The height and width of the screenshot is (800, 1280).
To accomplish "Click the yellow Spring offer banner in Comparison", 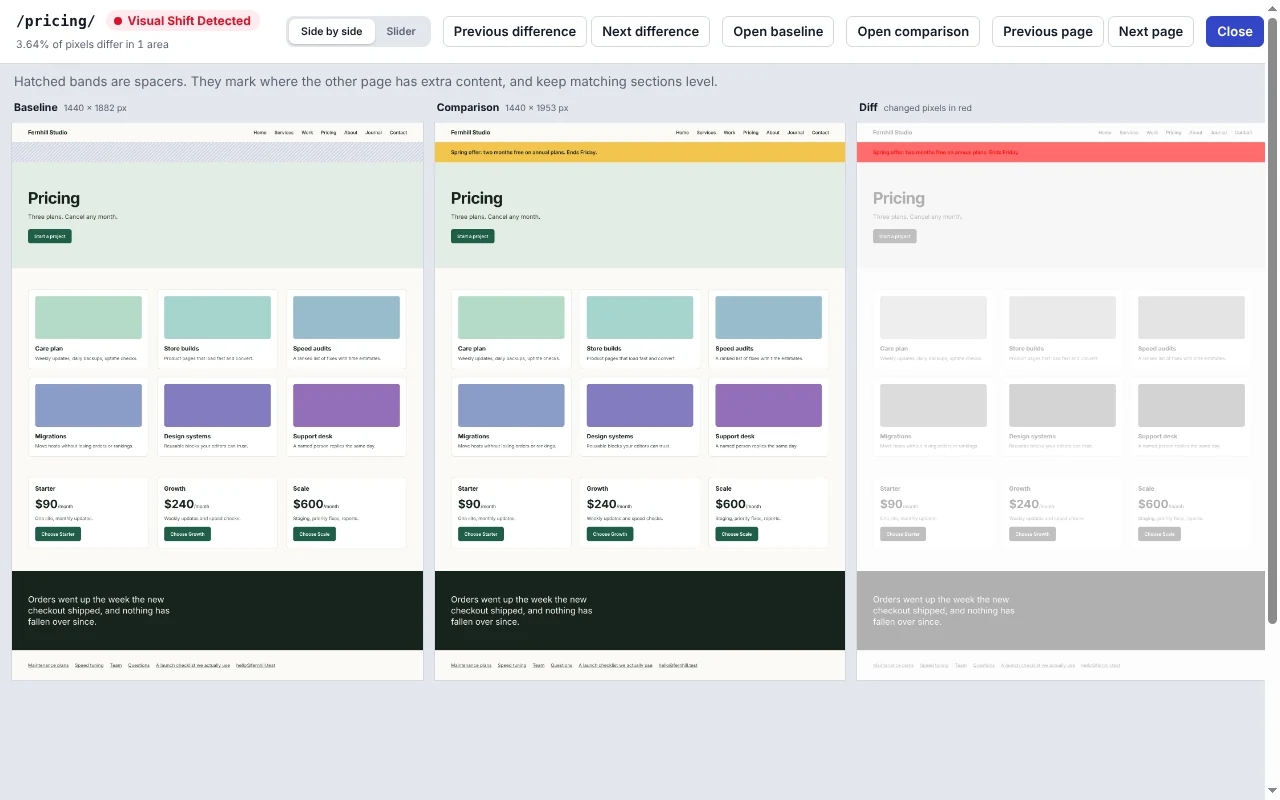I will coord(640,152).
